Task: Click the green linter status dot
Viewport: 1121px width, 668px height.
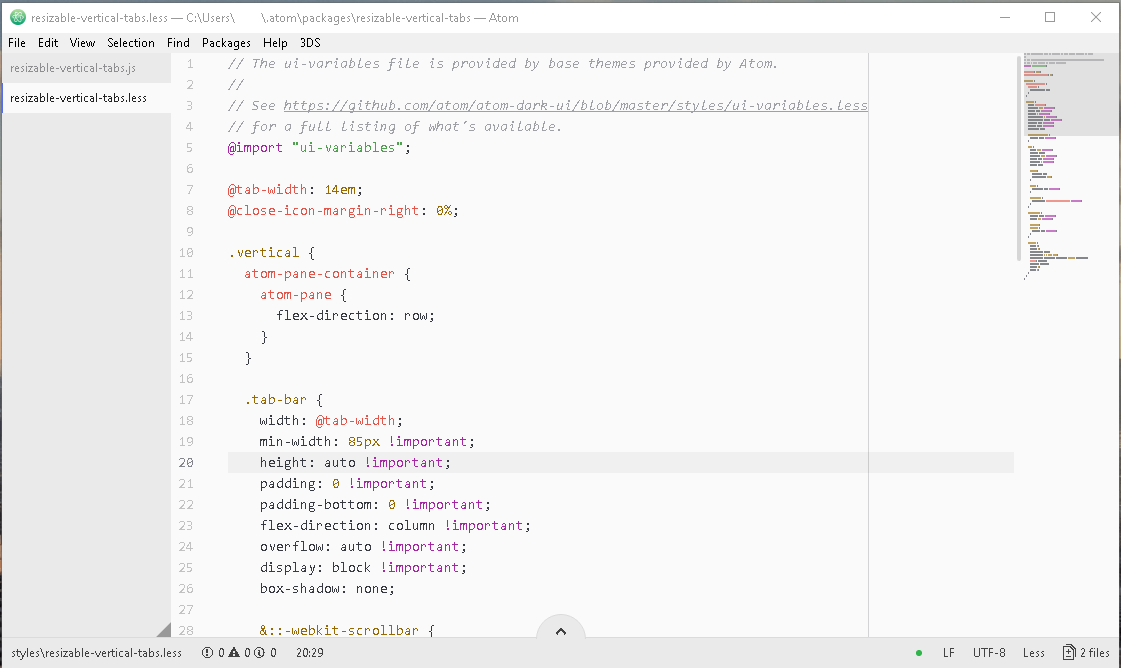Action: pyautogui.click(x=918, y=652)
